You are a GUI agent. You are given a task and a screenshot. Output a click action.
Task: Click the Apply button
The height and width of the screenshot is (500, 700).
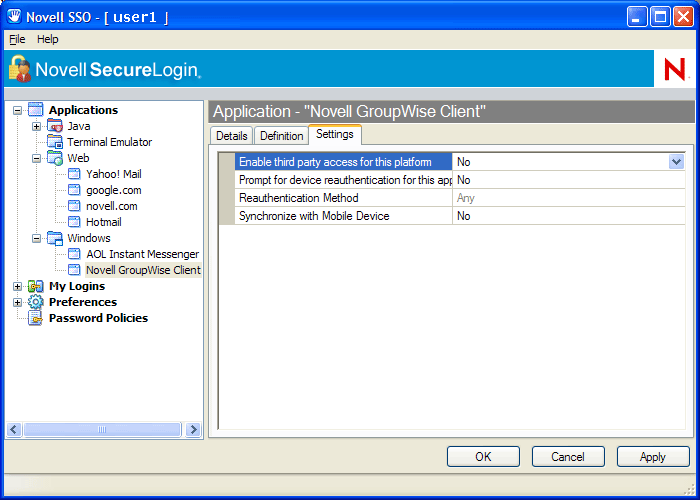(653, 457)
